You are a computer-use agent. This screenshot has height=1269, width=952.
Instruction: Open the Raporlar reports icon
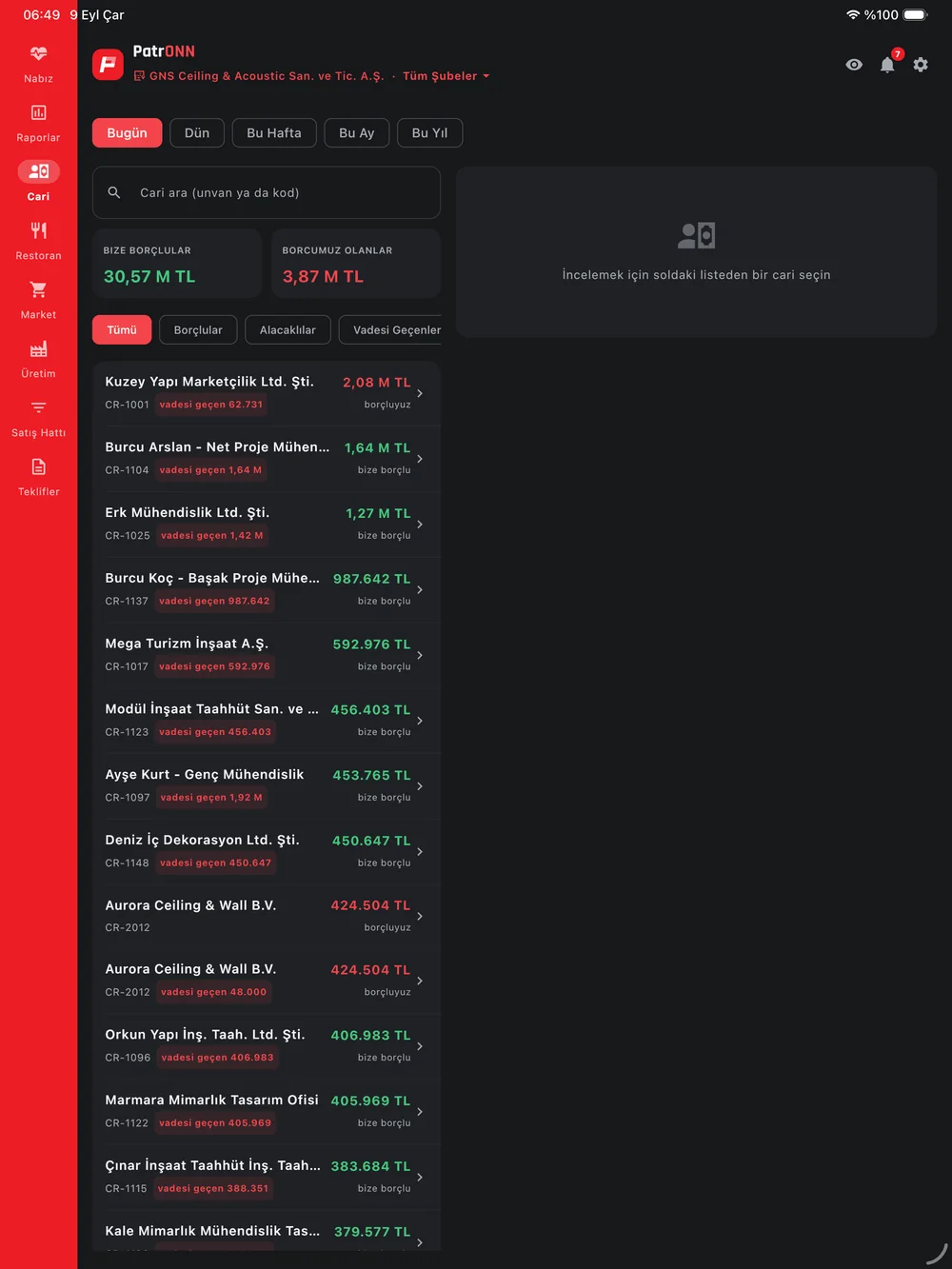pos(38,113)
